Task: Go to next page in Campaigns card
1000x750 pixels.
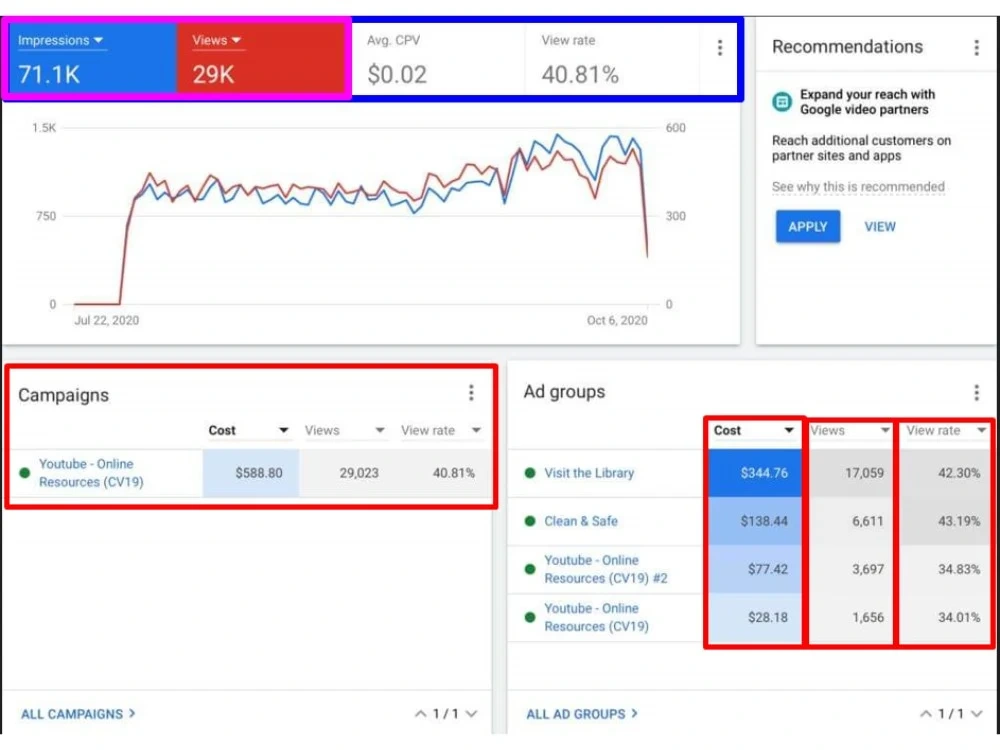Action: coord(471,714)
